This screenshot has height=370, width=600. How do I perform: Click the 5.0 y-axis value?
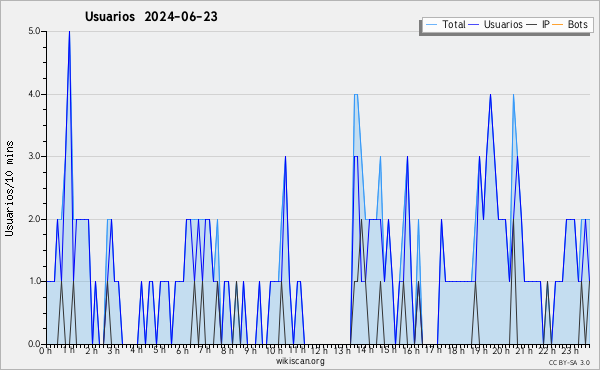tap(34, 31)
